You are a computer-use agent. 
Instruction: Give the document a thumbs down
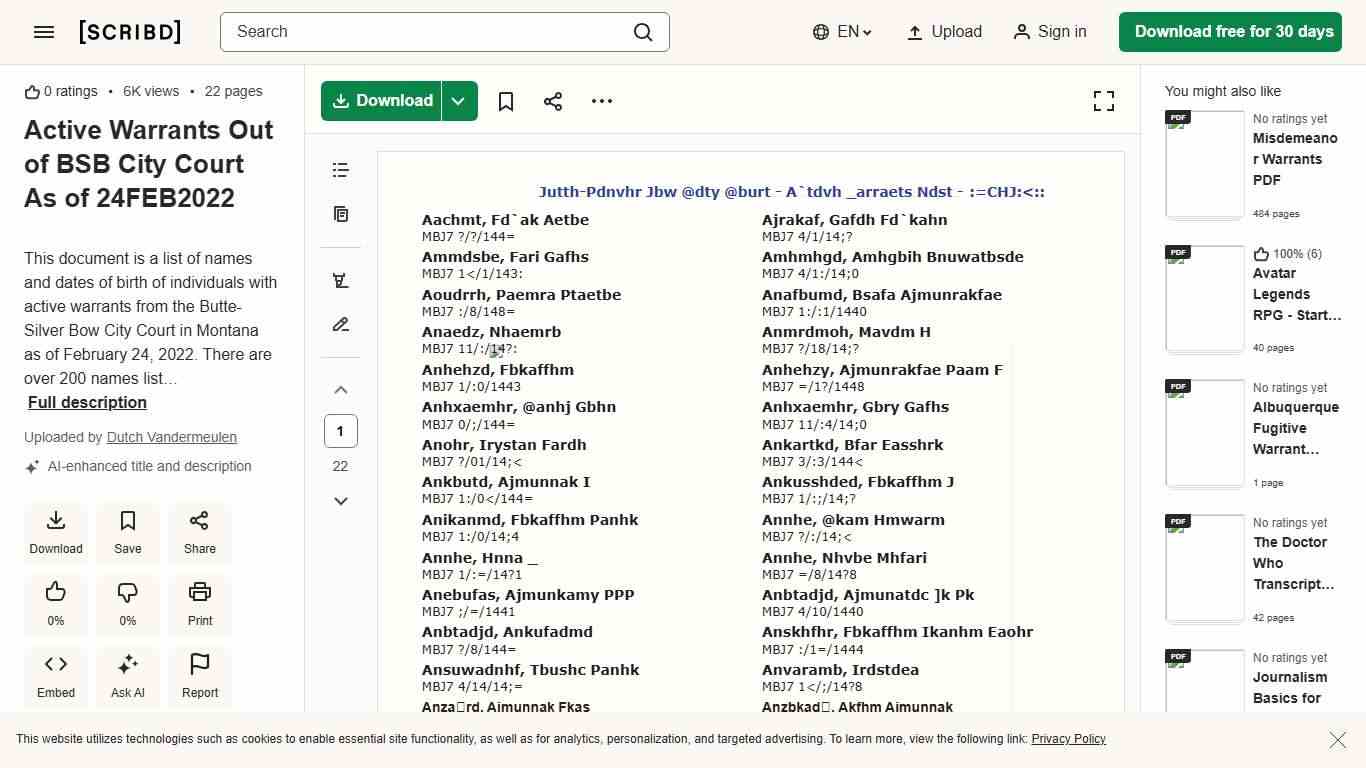(x=127, y=604)
